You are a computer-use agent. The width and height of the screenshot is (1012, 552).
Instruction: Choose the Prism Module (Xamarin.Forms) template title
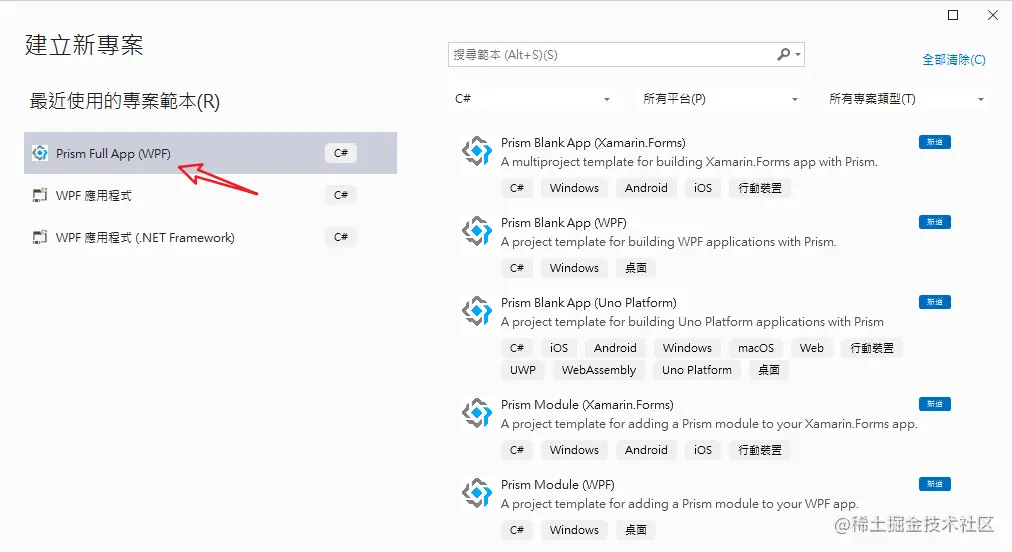587,405
